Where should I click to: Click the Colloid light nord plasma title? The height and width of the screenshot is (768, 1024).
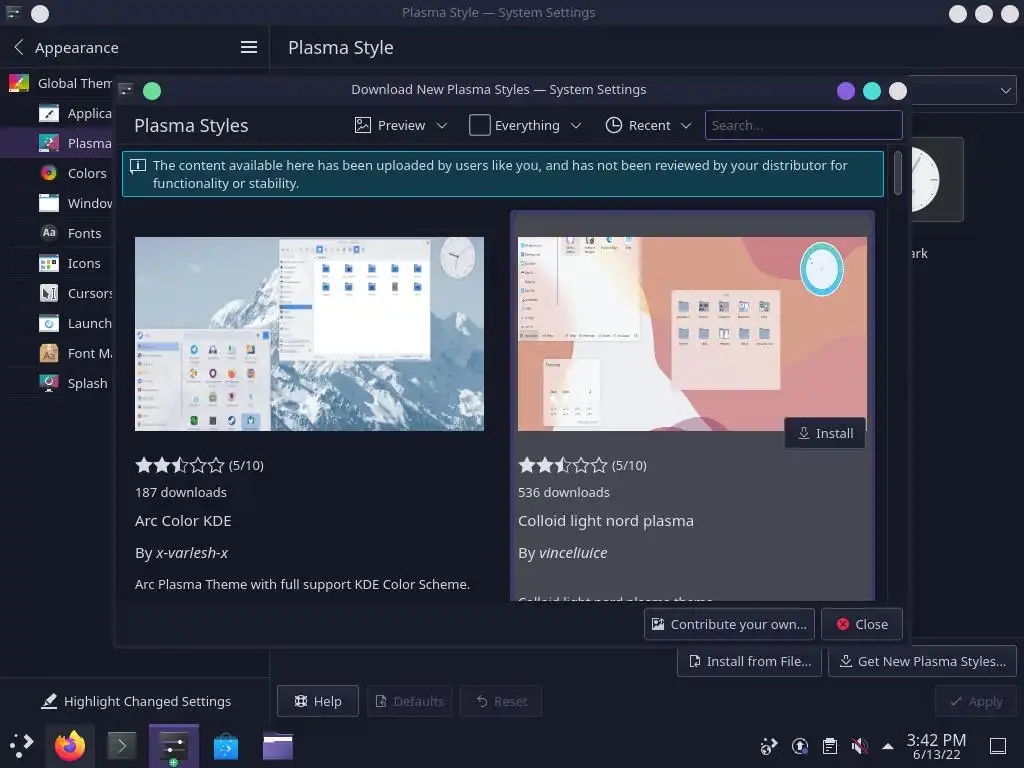point(606,521)
